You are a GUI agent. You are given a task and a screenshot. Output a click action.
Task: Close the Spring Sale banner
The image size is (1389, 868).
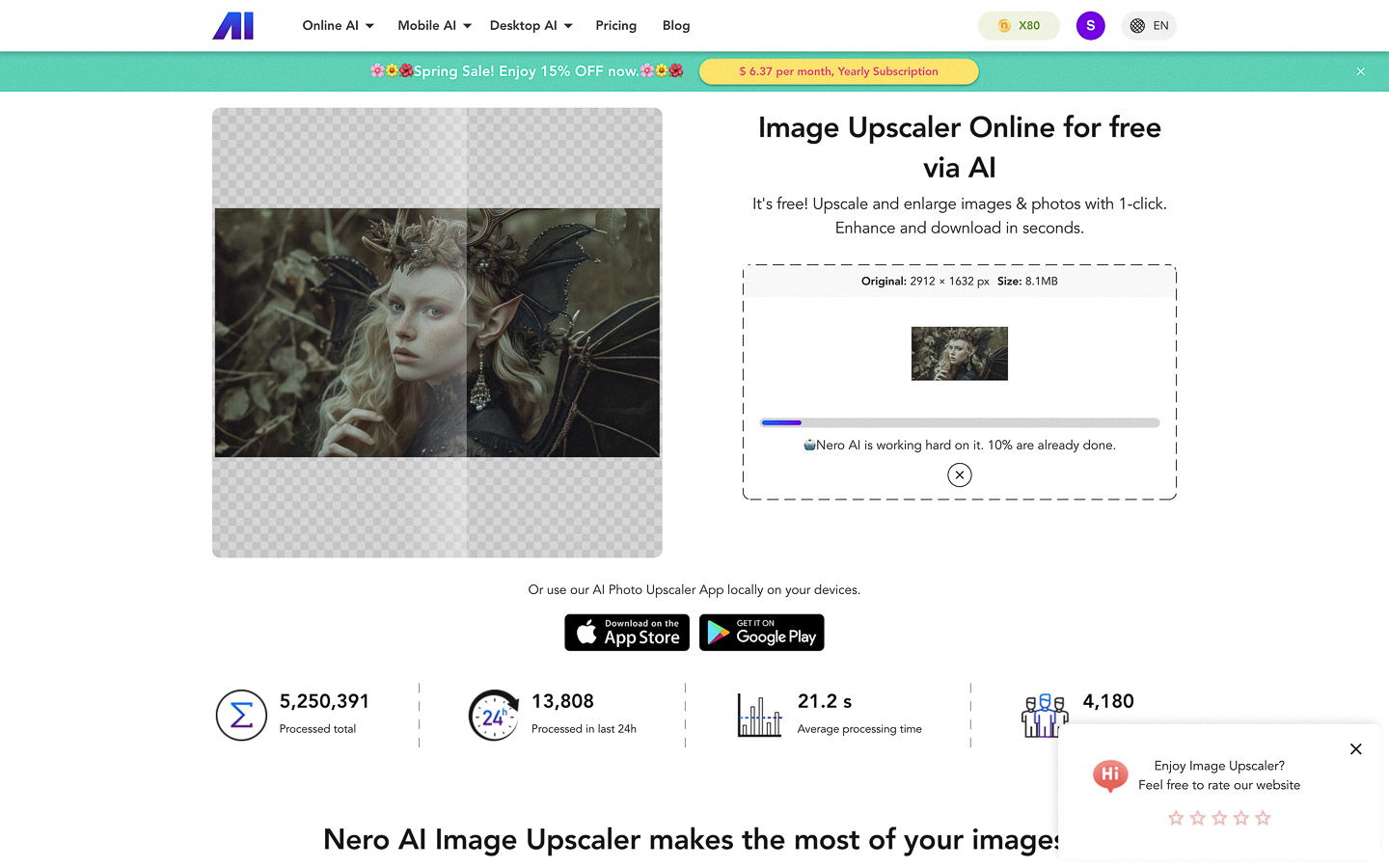(1360, 71)
